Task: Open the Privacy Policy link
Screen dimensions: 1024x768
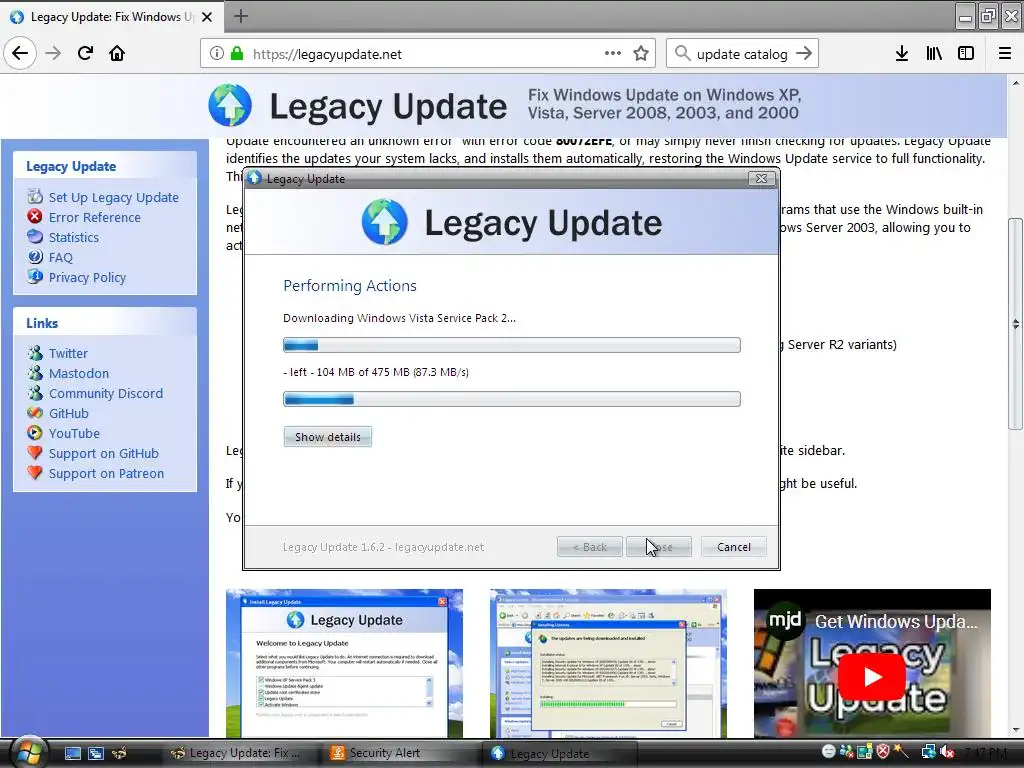Action: click(88, 278)
